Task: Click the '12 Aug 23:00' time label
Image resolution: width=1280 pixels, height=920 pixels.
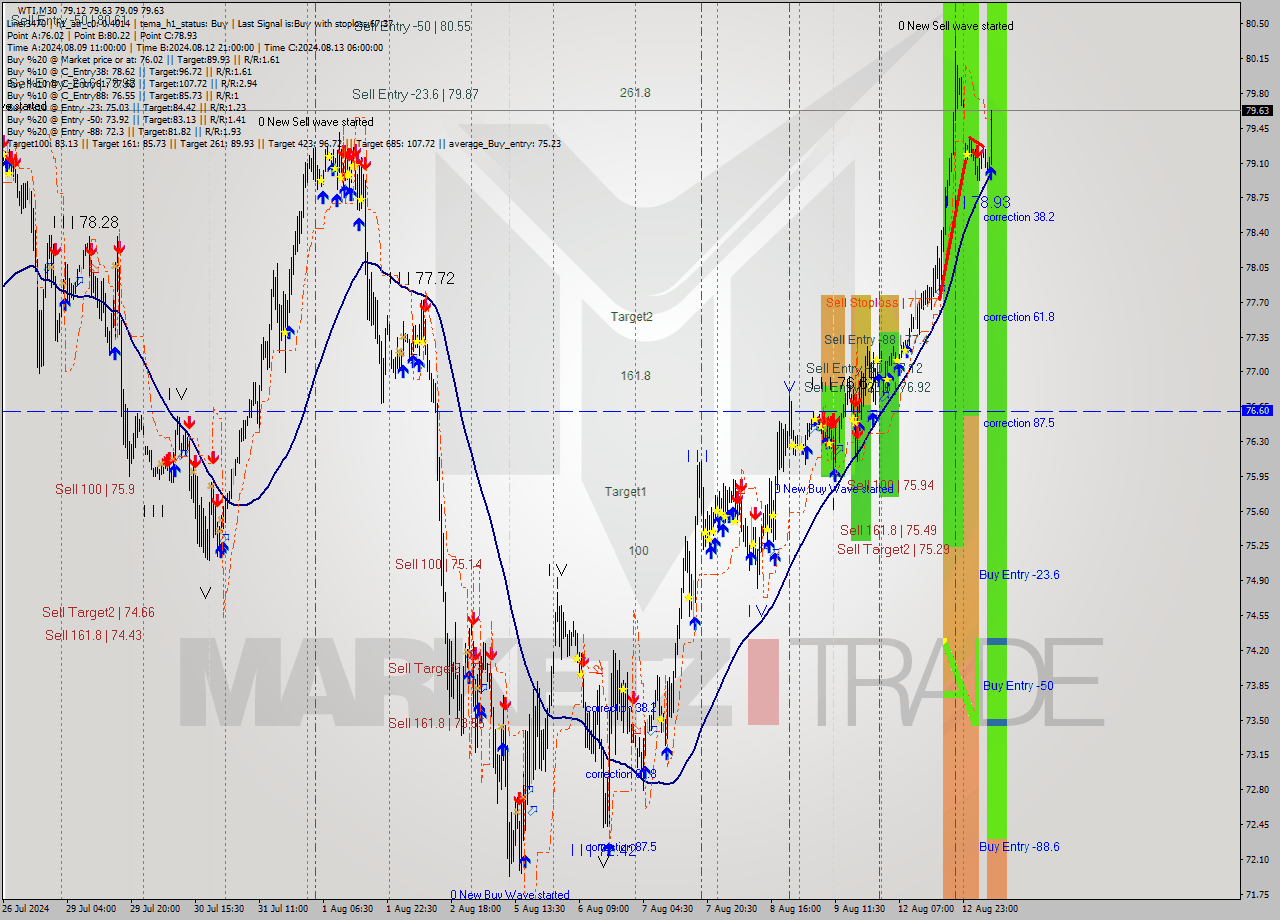Action: point(989,909)
